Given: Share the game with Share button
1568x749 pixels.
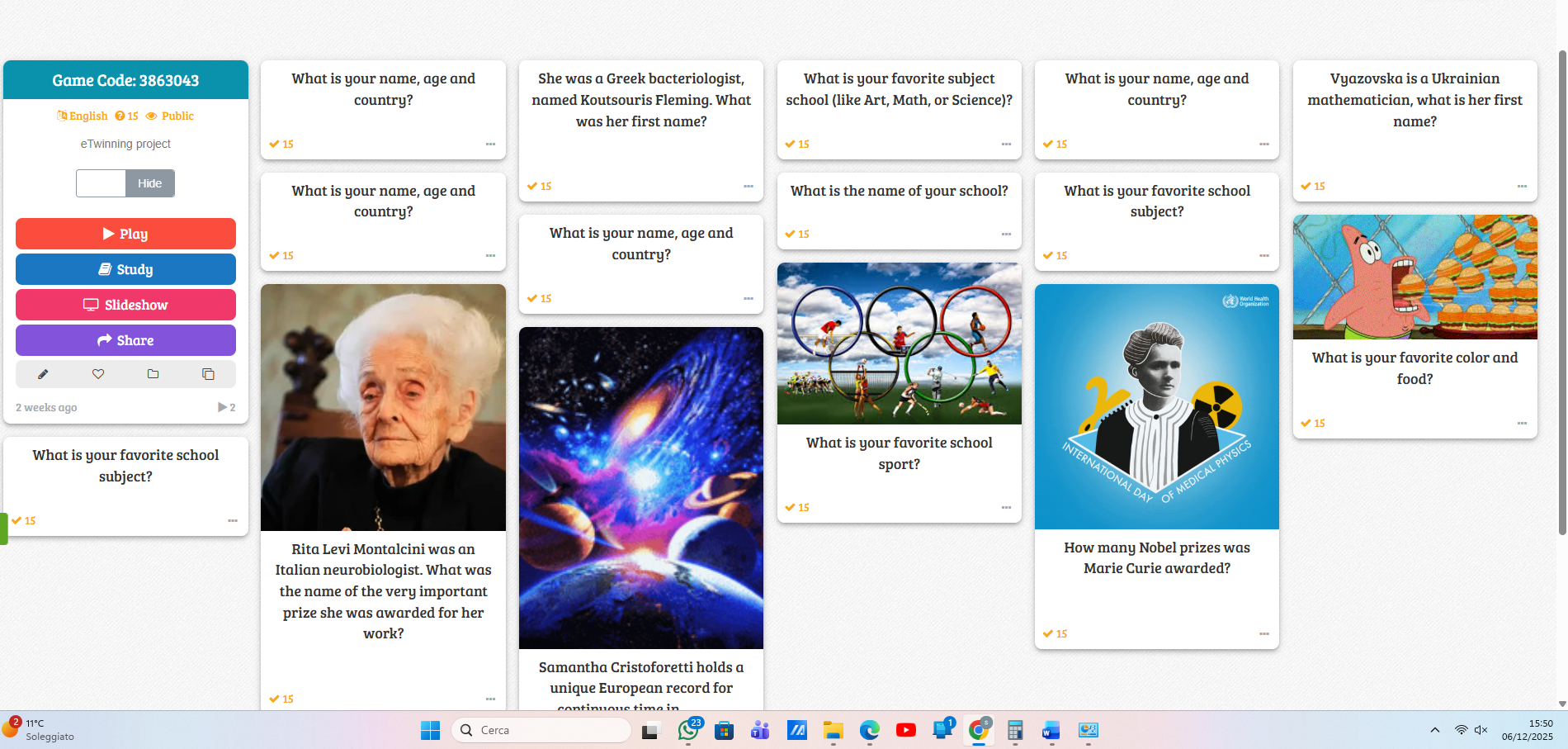Looking at the screenshot, I should coord(125,340).
